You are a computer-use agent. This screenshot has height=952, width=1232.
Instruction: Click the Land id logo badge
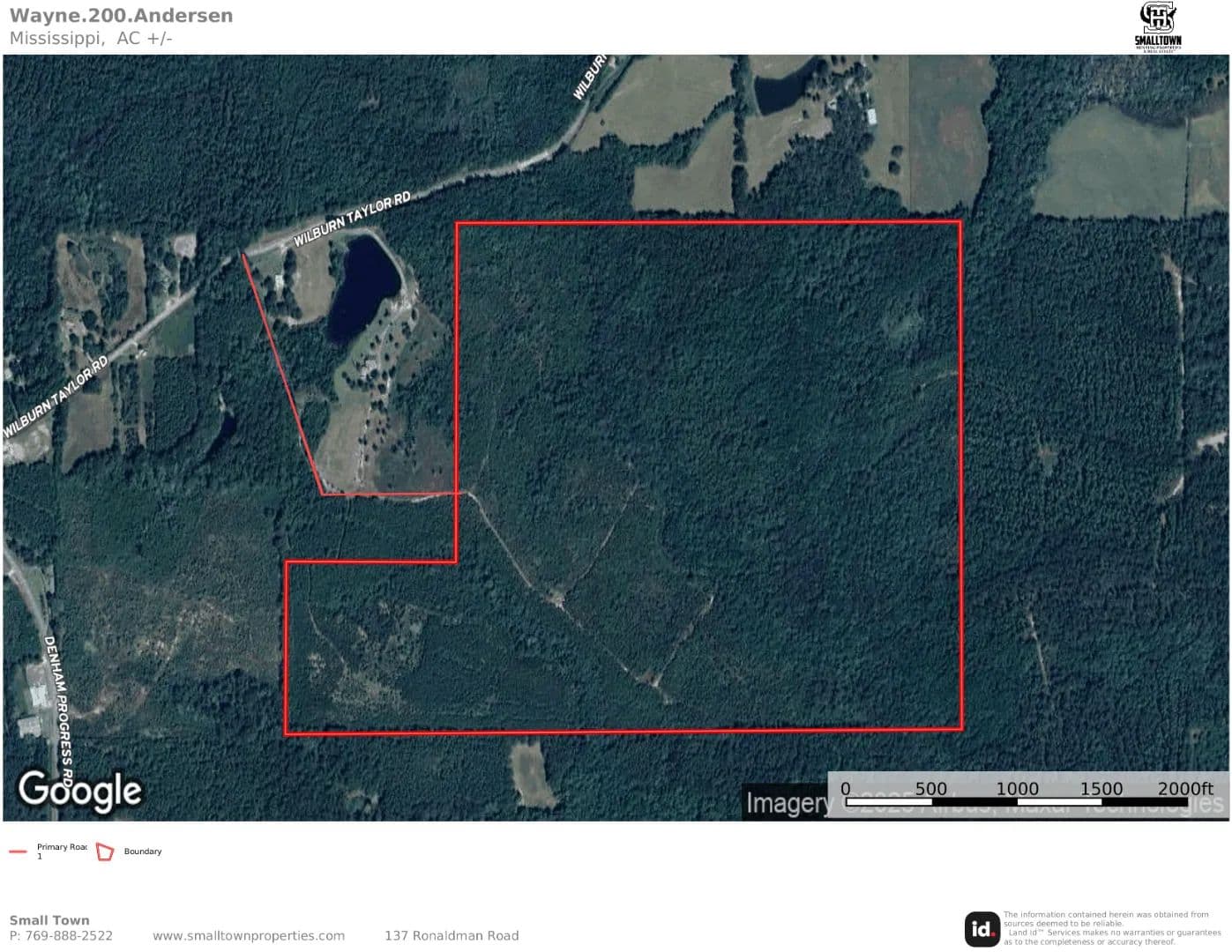coord(982,929)
